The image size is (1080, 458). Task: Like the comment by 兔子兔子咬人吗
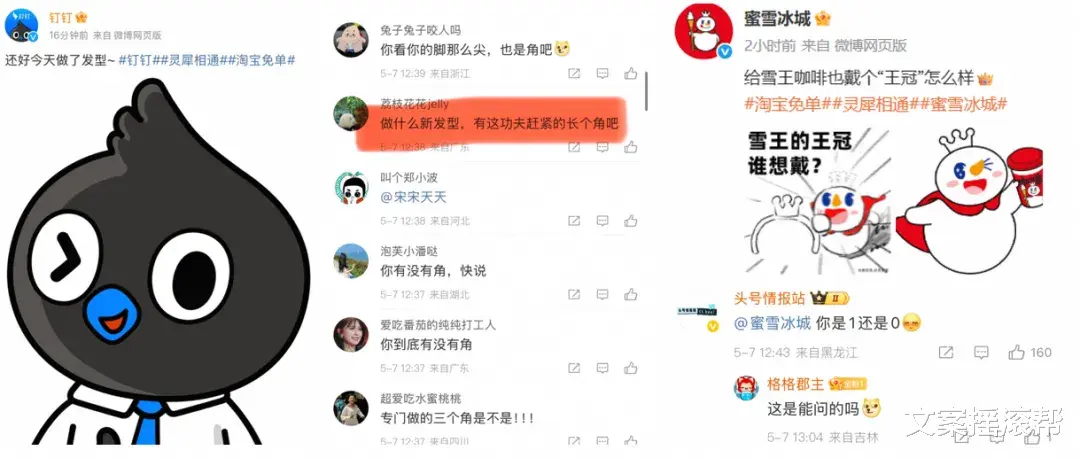(630, 73)
